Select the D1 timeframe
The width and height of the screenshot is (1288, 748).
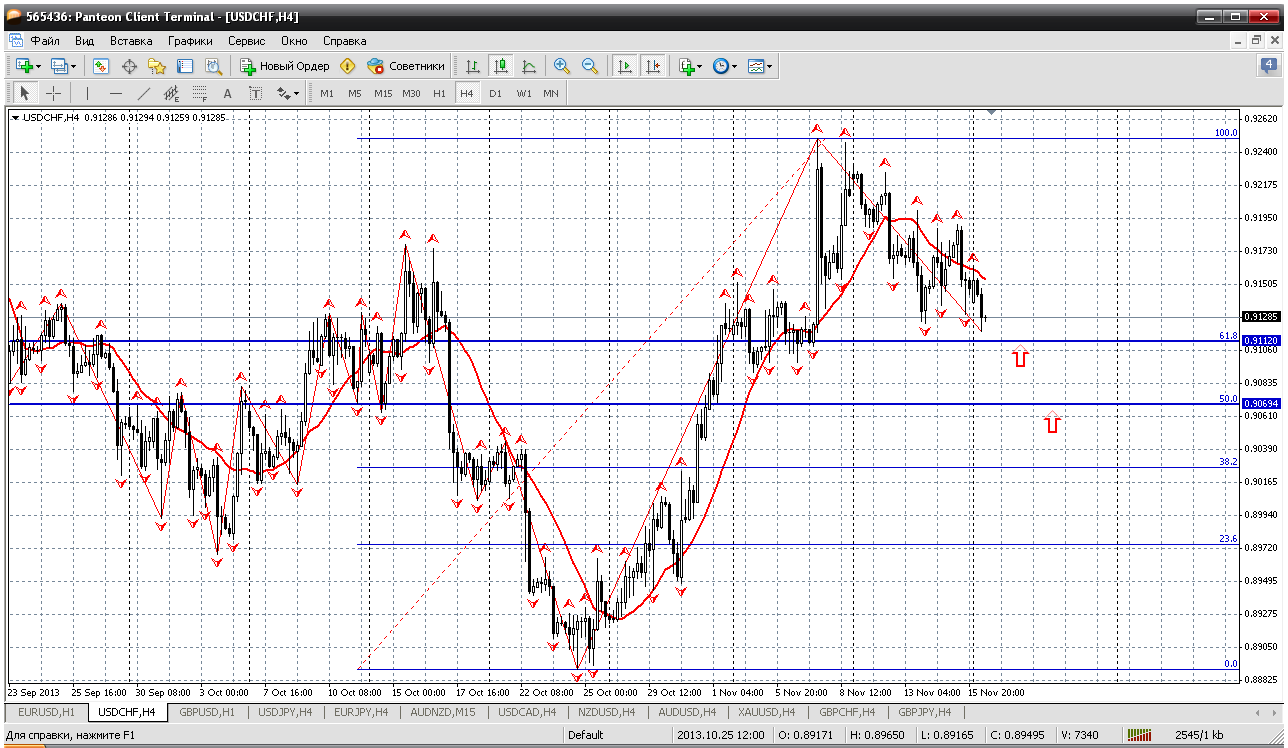[495, 93]
